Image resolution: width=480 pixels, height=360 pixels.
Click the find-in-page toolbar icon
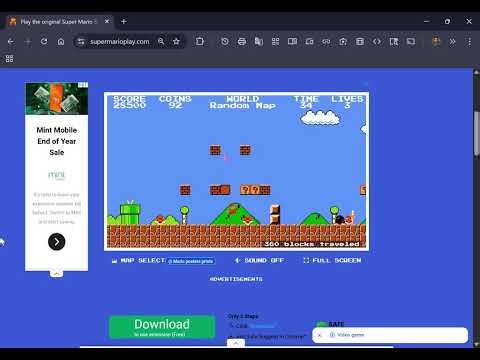pos(394,41)
